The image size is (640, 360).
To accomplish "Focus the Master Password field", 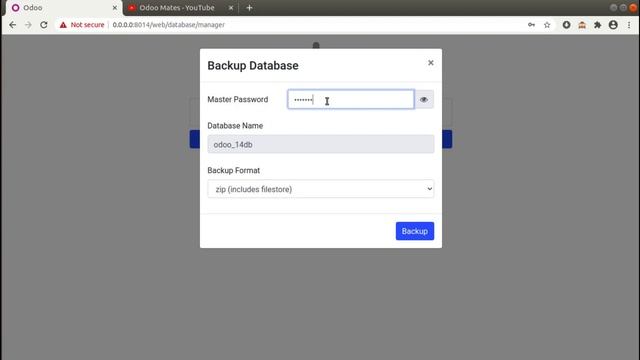I will pos(351,100).
